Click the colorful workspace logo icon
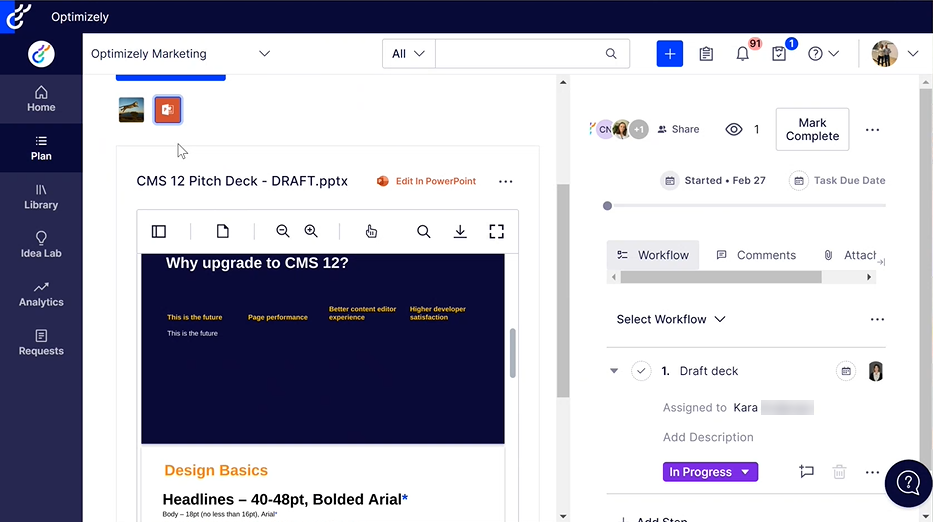The width and height of the screenshot is (933, 522). click(x=41, y=54)
